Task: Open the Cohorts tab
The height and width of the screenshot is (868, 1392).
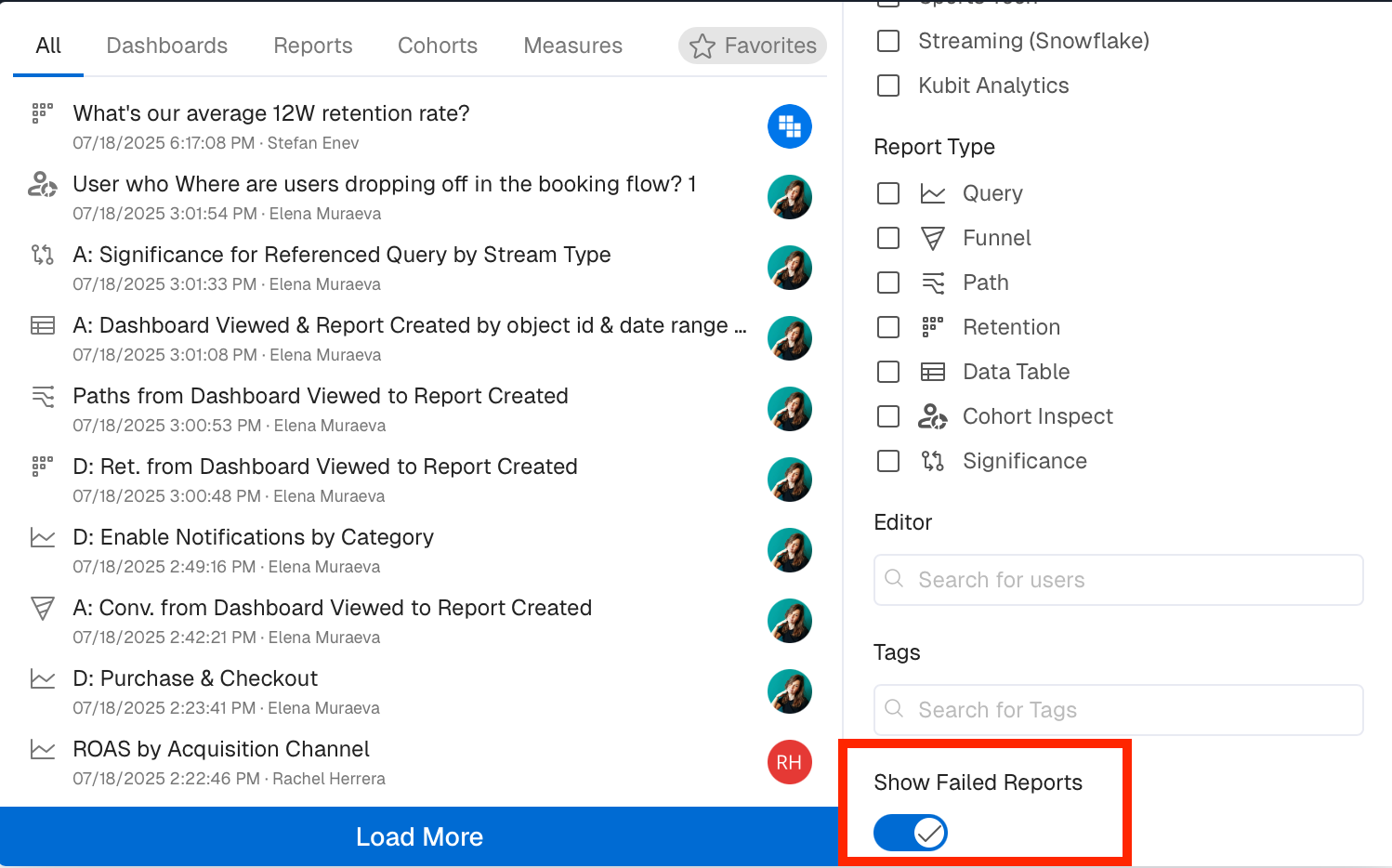Action: point(438,46)
